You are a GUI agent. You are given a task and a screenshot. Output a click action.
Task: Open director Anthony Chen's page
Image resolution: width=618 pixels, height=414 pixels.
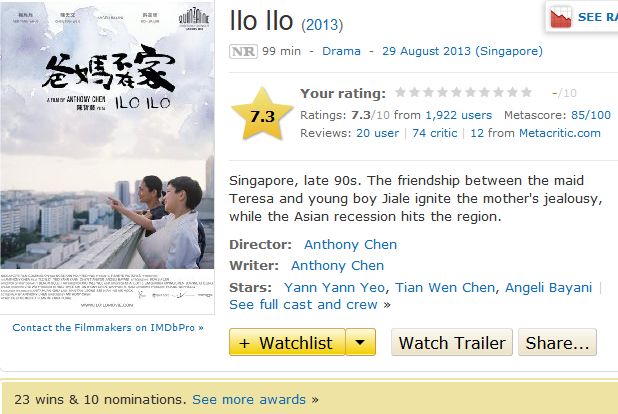[350, 244]
